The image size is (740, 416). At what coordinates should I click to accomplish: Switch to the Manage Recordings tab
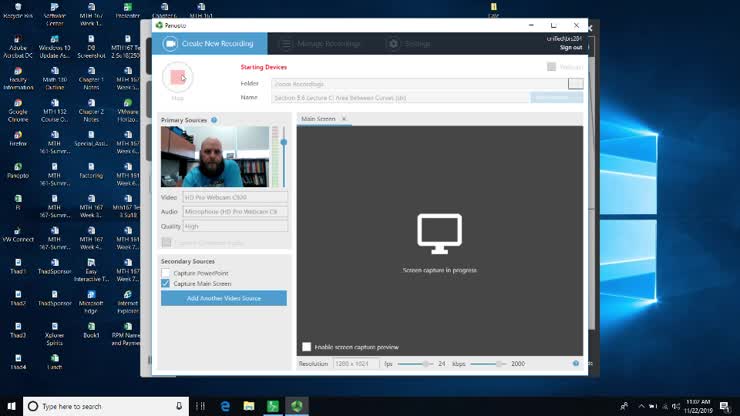click(x=320, y=44)
